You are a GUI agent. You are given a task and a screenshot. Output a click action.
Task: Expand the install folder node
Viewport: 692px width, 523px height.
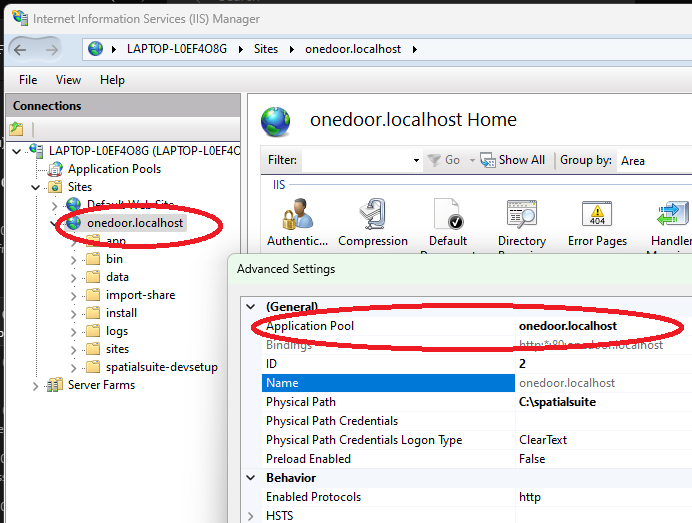74,314
